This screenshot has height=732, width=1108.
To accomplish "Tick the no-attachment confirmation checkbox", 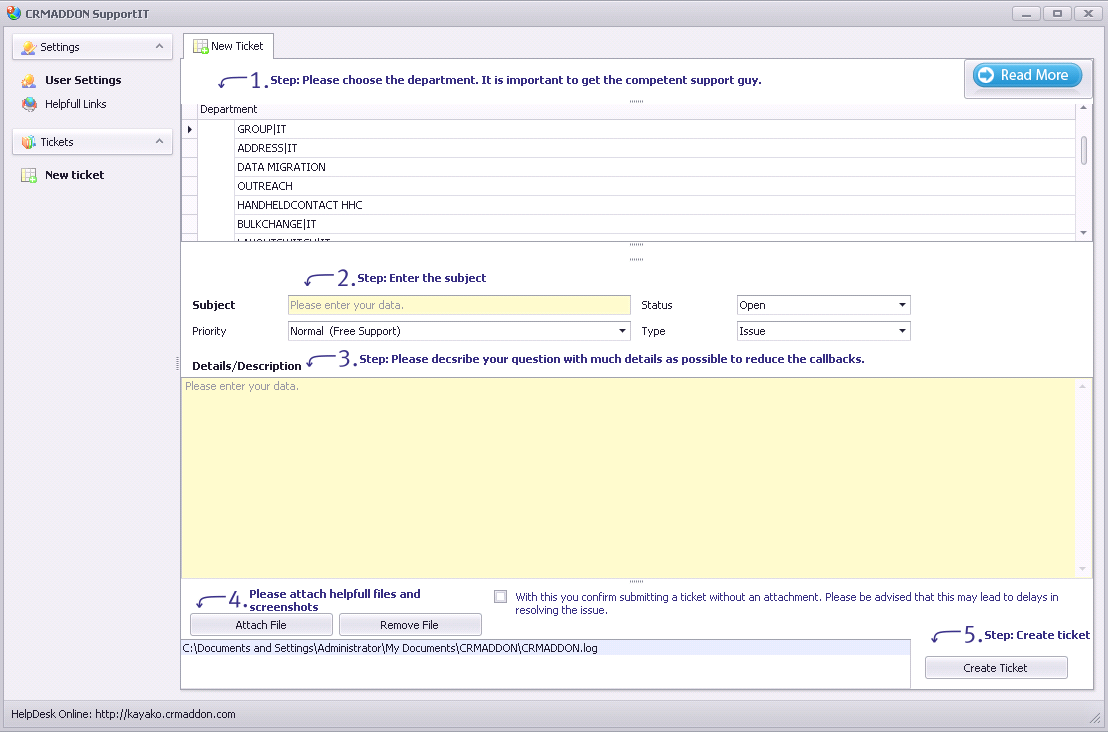I will click(500, 596).
